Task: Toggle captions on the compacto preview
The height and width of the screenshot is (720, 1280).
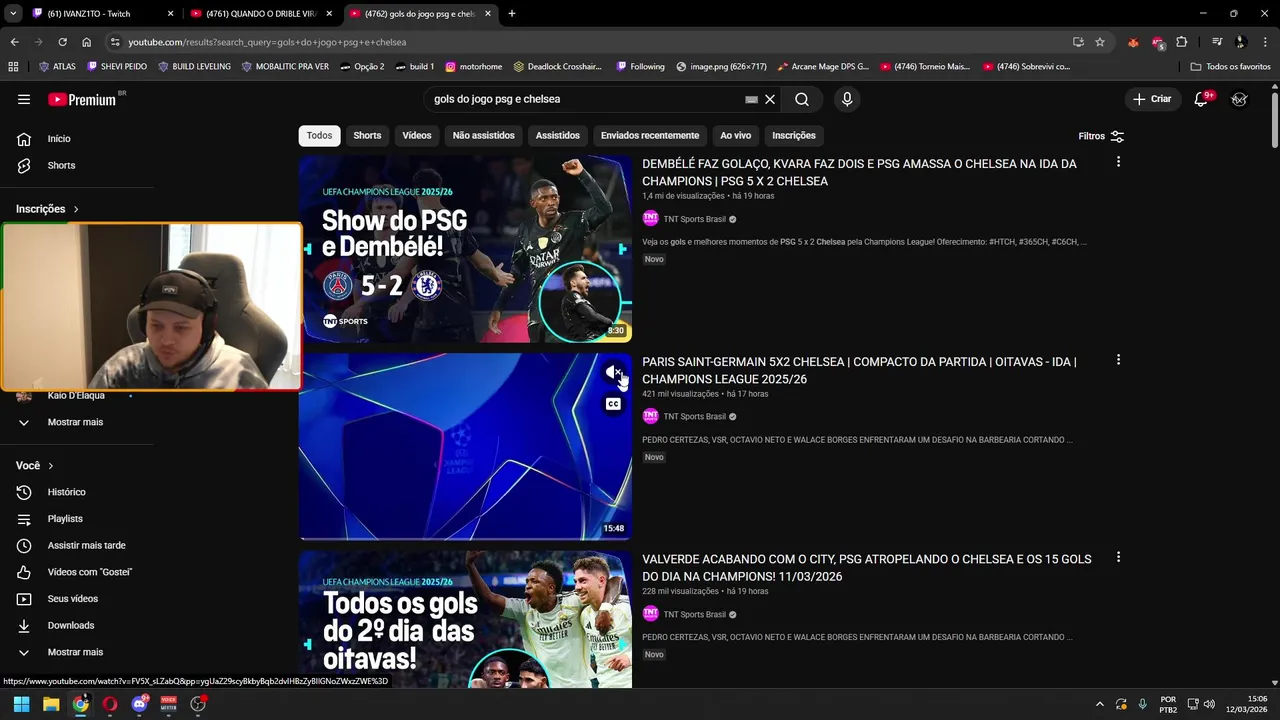Action: [613, 404]
